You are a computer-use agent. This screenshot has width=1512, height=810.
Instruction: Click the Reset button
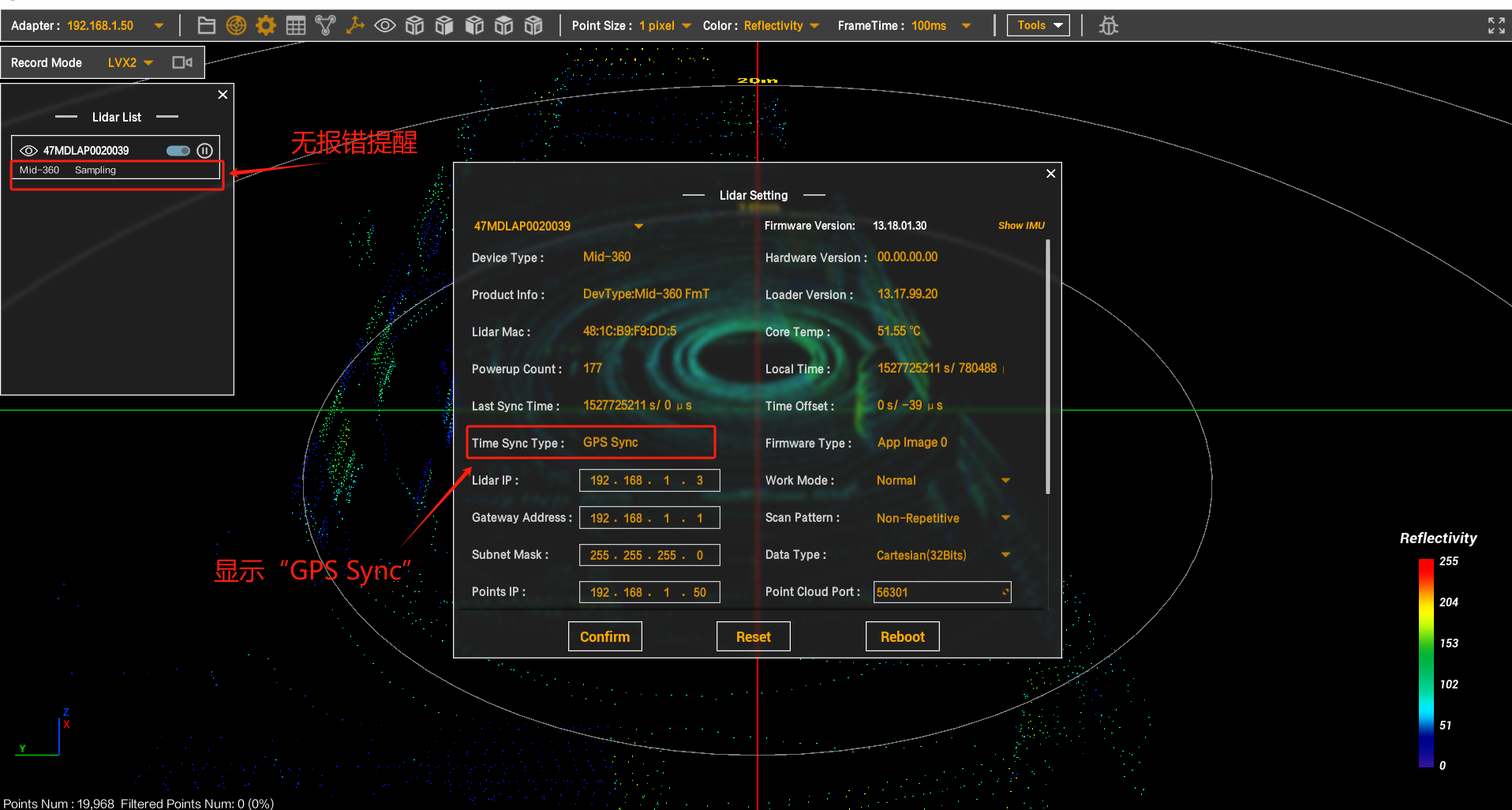[754, 636]
